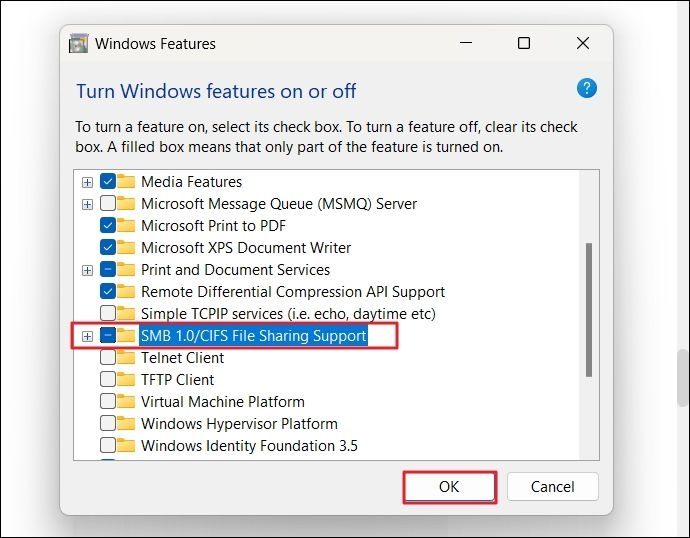Select Remote Differential Compression API Support item
This screenshot has height=538, width=690.
(292, 292)
